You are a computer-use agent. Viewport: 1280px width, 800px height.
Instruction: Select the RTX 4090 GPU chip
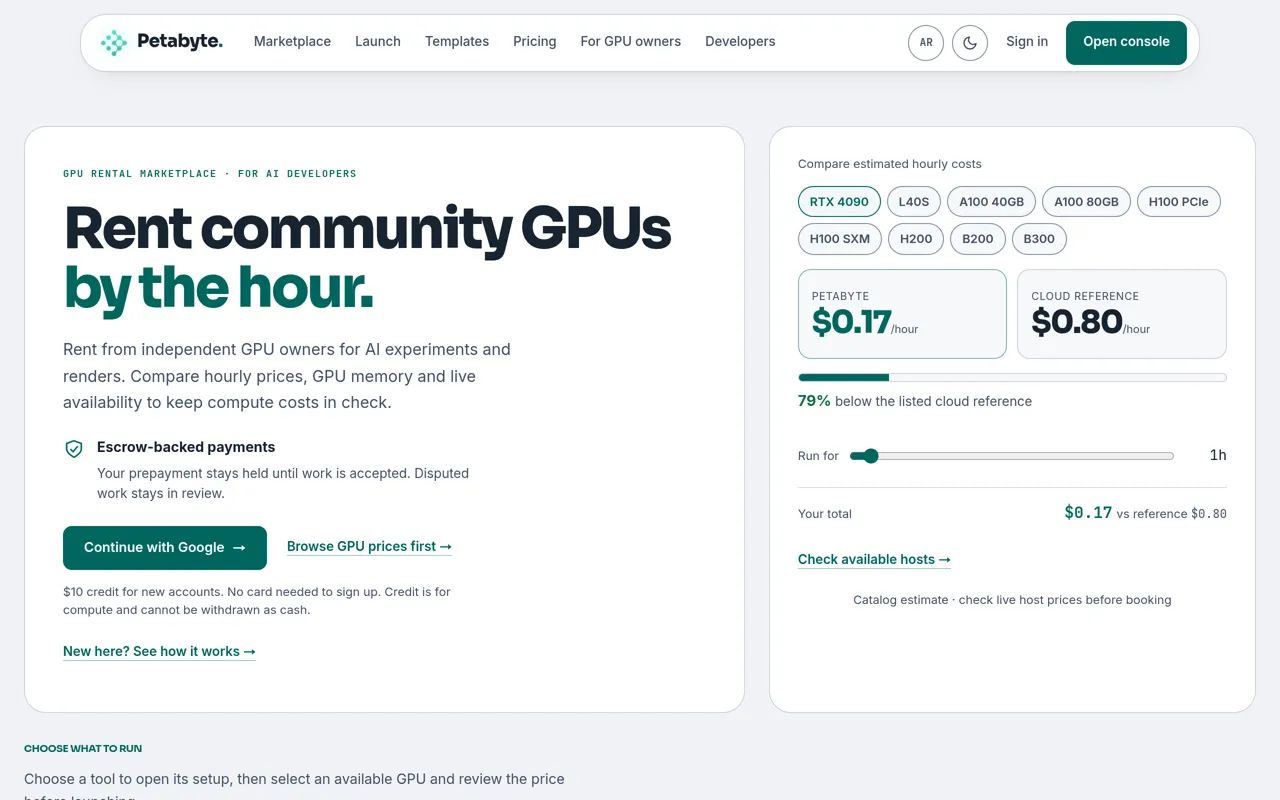click(x=839, y=202)
